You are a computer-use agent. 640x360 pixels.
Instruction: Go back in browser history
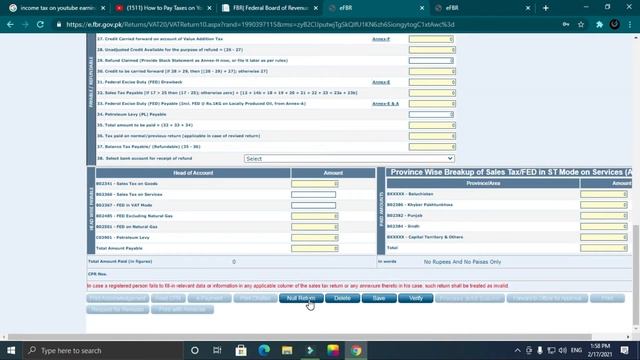[10, 24]
